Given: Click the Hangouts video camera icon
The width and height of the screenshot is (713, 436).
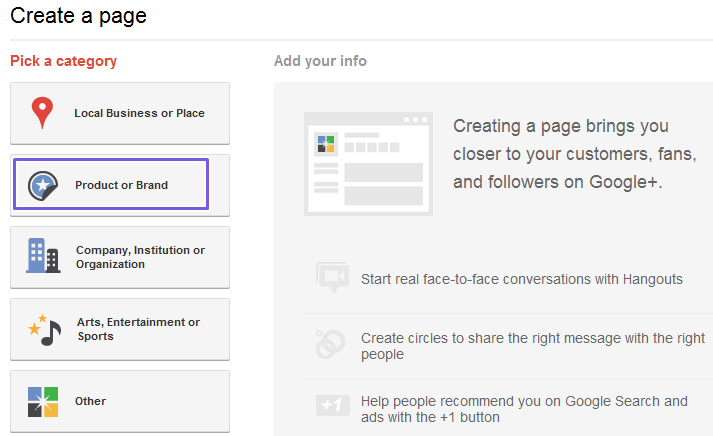Looking at the screenshot, I should (330, 276).
